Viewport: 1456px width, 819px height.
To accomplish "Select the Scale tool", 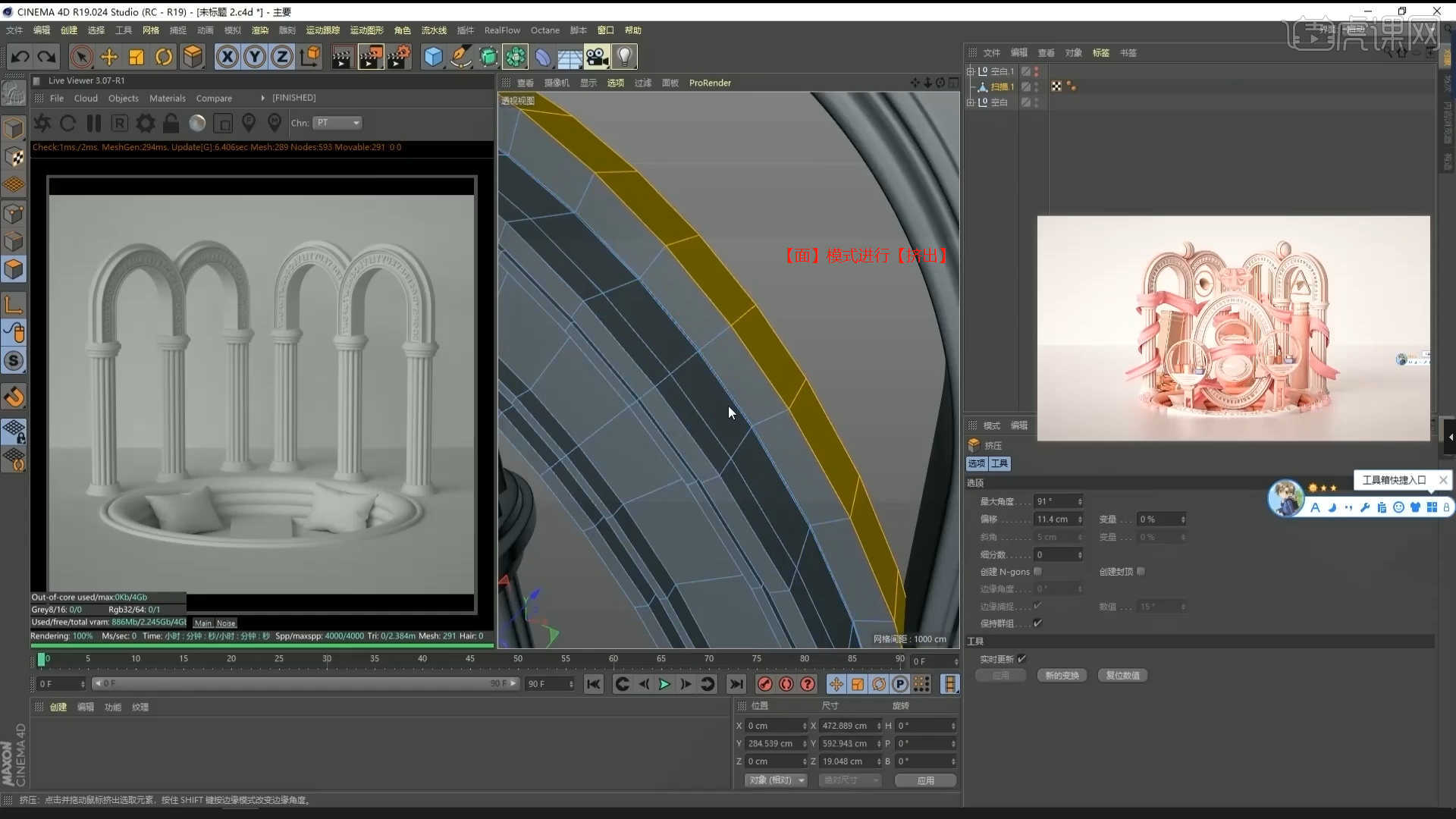I will tap(136, 57).
